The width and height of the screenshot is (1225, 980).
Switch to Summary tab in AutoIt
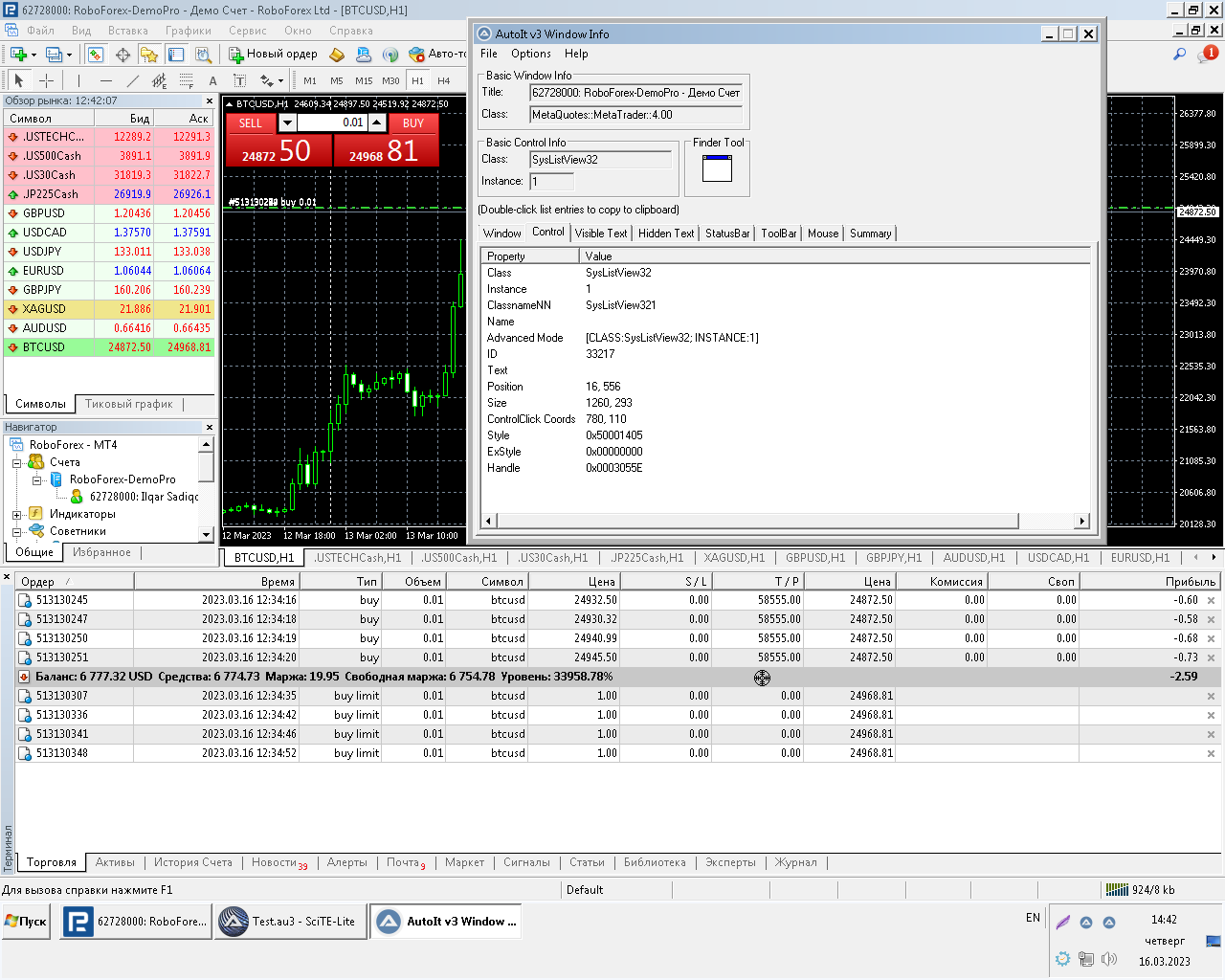870,234
